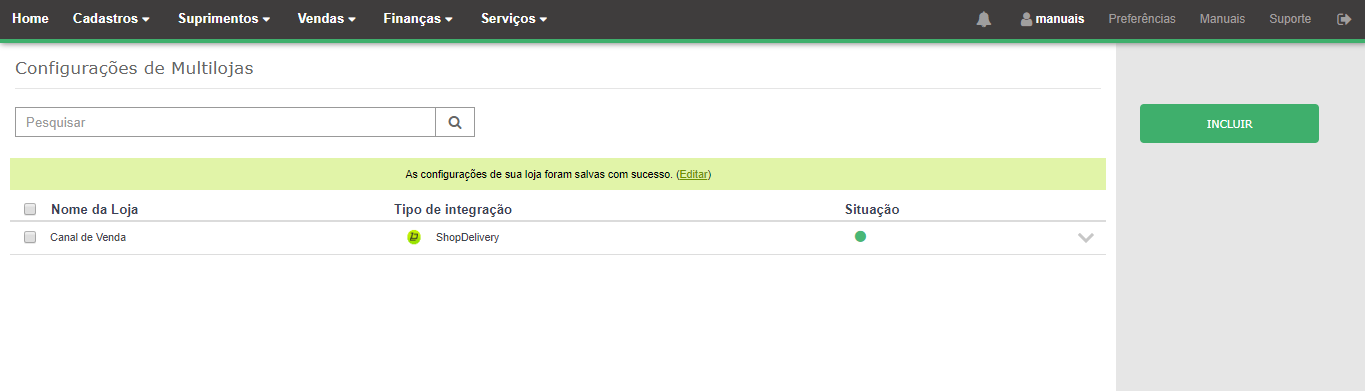This screenshot has width=1365, height=391.
Task: Open the Serviços menu
Action: [514, 19]
